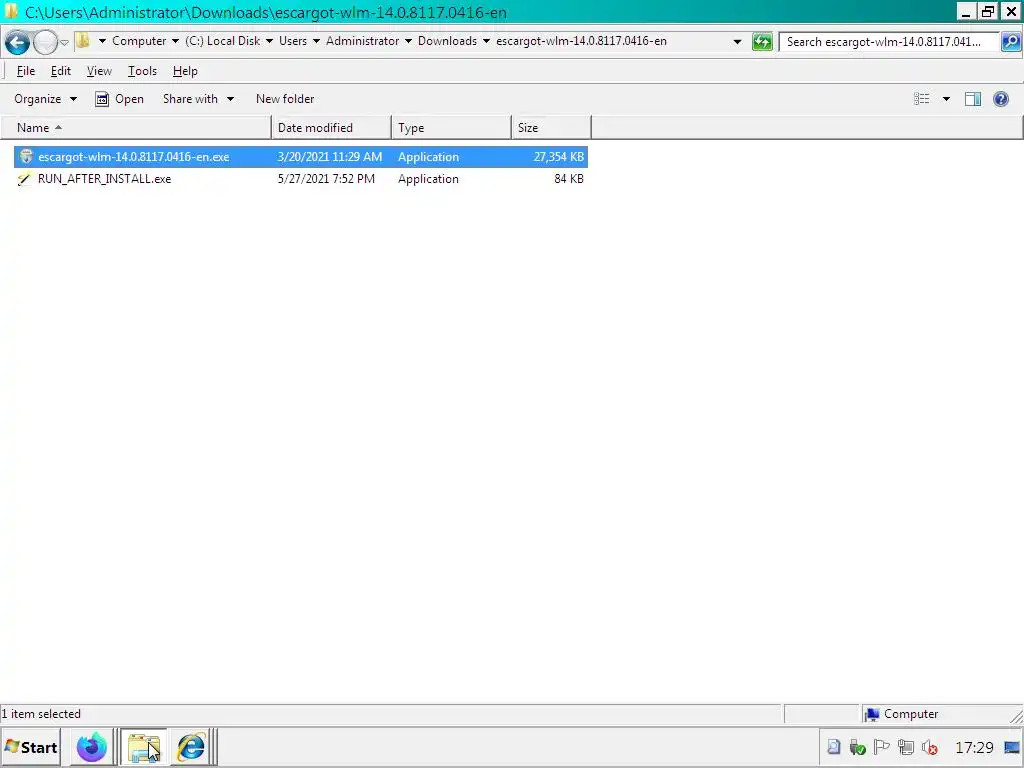The image size is (1024, 768).
Task: Launch Internet Explorer from the taskbar
Action: click(x=191, y=748)
